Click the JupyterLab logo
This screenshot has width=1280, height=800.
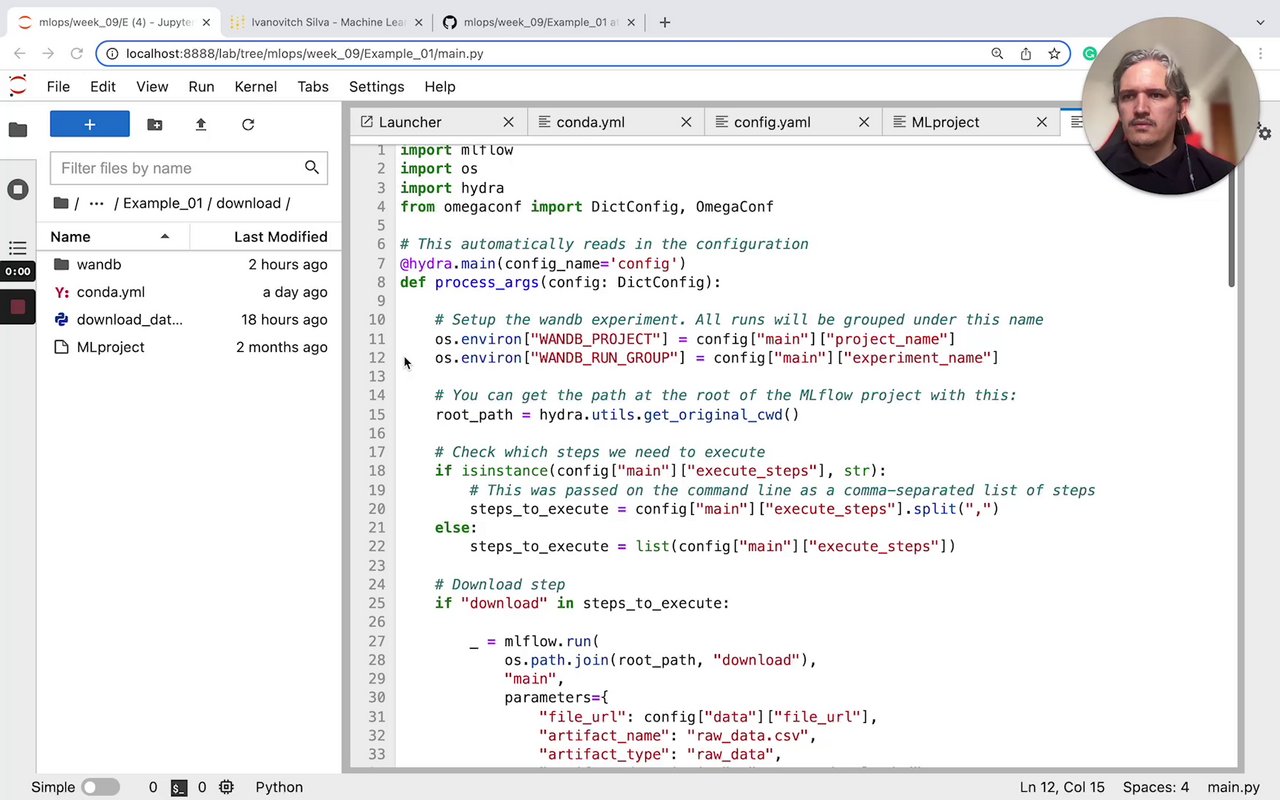pos(17,86)
